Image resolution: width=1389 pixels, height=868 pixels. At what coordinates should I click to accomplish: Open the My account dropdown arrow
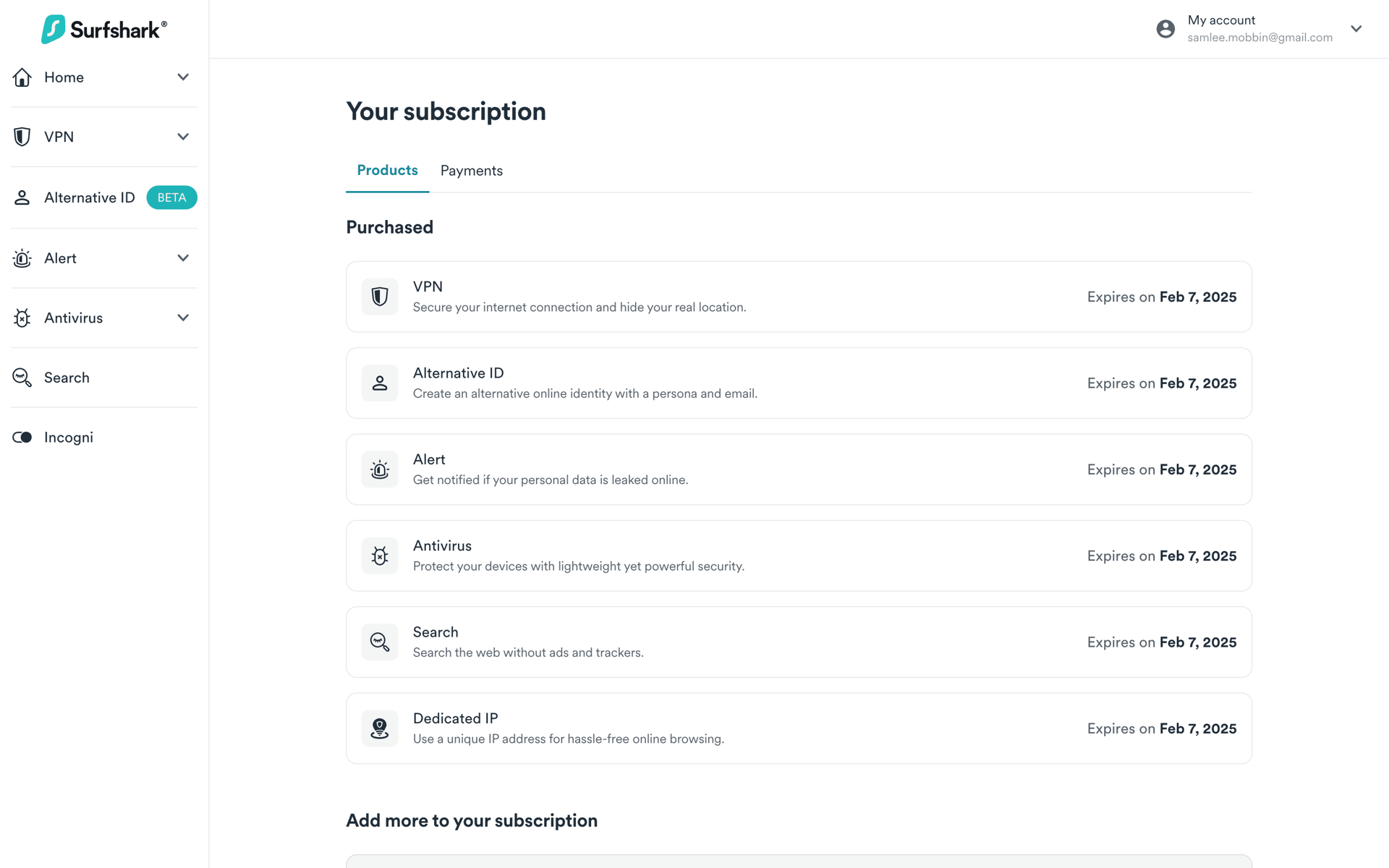point(1356,29)
